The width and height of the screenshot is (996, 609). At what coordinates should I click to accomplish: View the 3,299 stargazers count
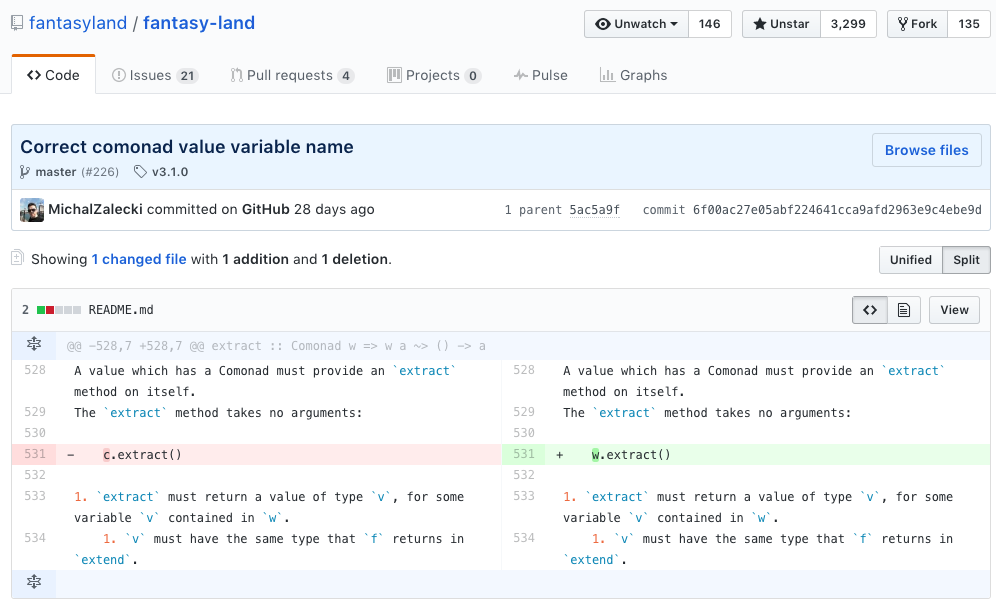[x=848, y=24]
